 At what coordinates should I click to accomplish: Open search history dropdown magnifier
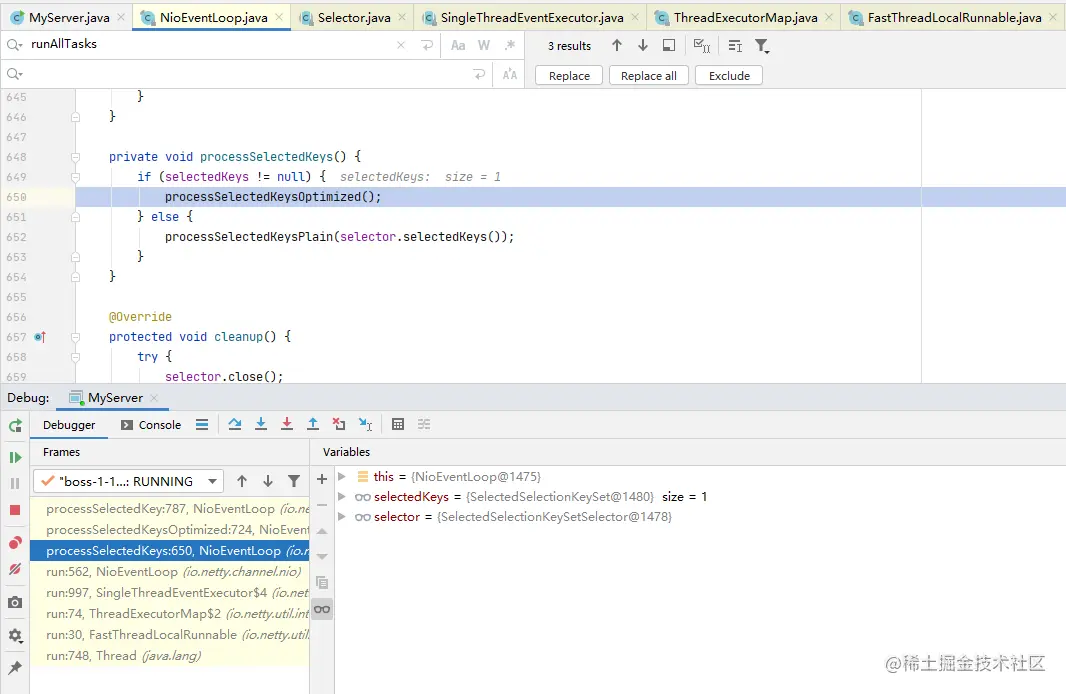[x=14, y=45]
